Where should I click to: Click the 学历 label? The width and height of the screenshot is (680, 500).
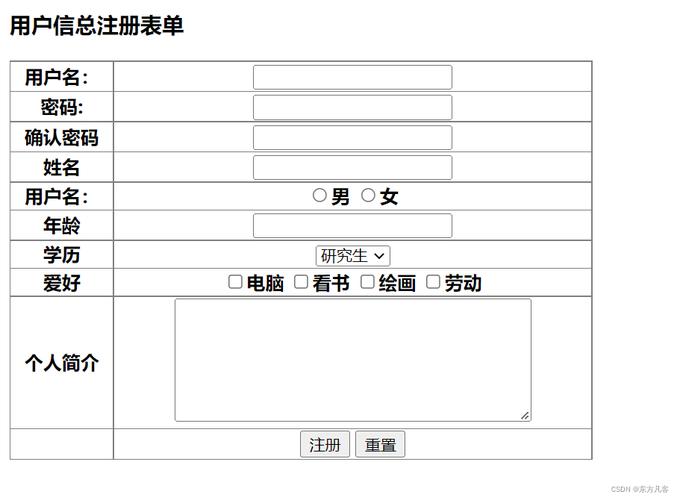point(62,255)
